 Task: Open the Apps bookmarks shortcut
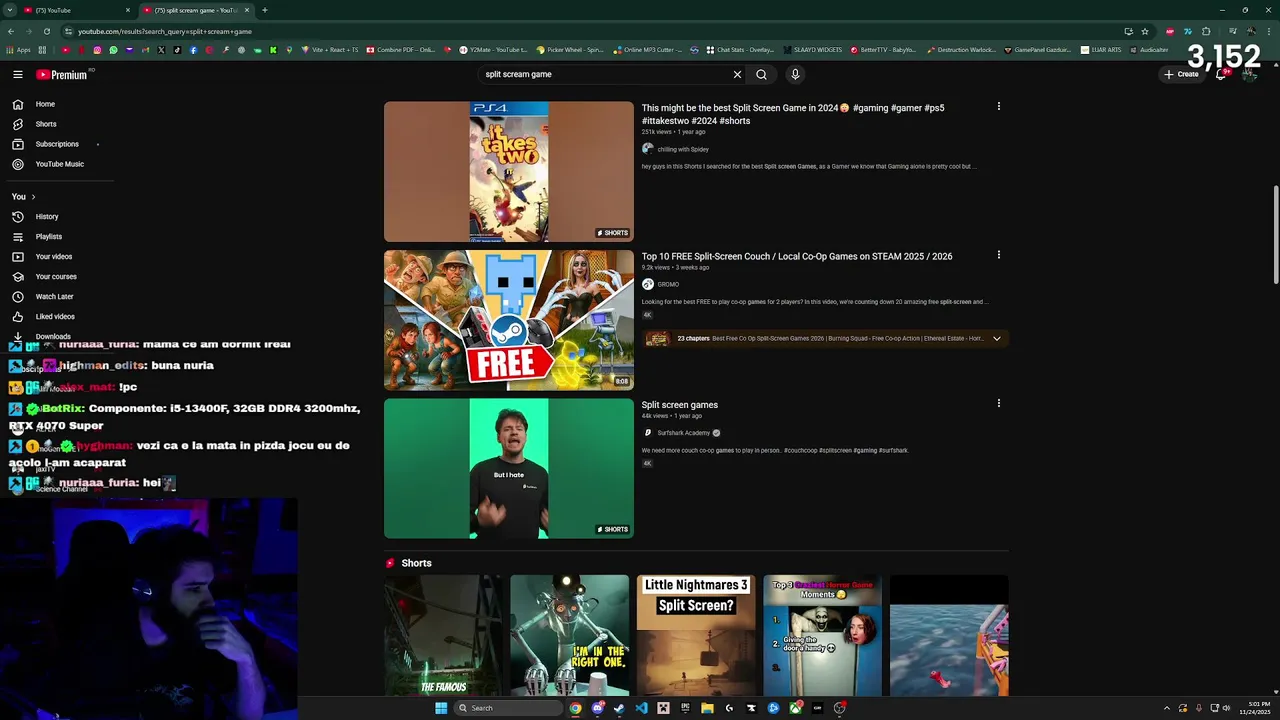tap(19, 50)
